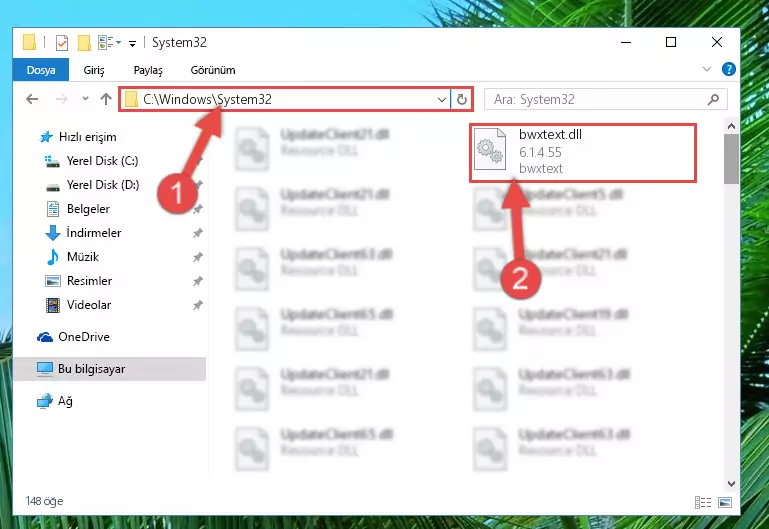Viewport: 769px width, 529px height.
Task: Expand the address bar history dropdown
Action: [x=442, y=100]
